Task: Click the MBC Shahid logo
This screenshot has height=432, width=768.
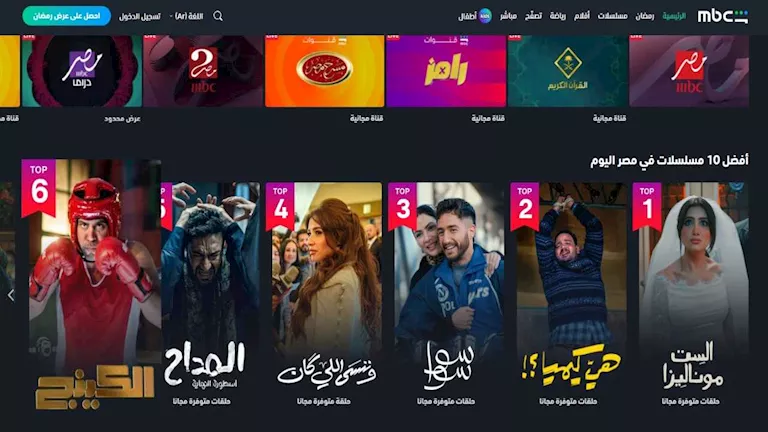Action: point(722,16)
